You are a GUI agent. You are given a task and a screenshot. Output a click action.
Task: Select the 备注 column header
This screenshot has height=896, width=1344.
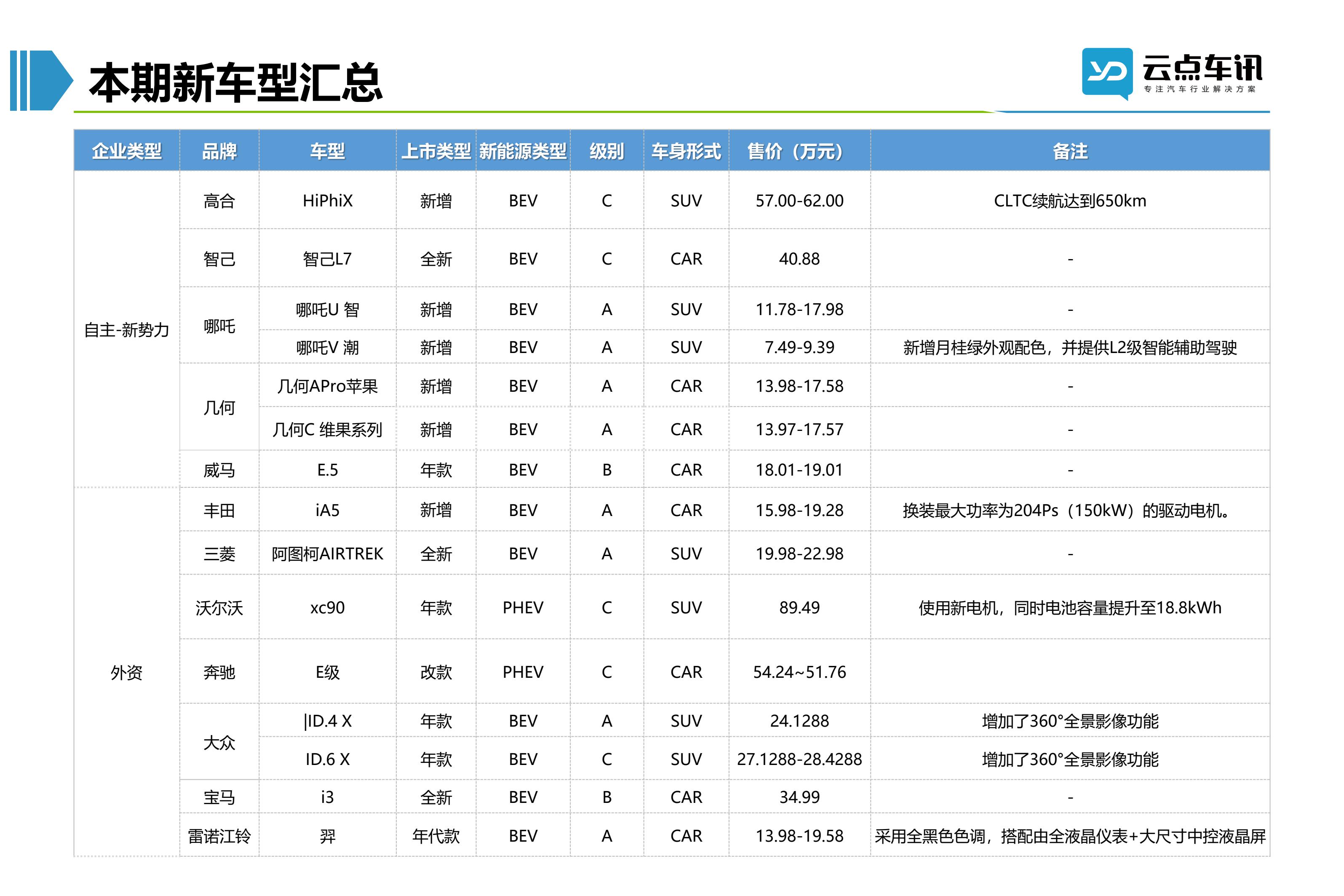point(1070,151)
